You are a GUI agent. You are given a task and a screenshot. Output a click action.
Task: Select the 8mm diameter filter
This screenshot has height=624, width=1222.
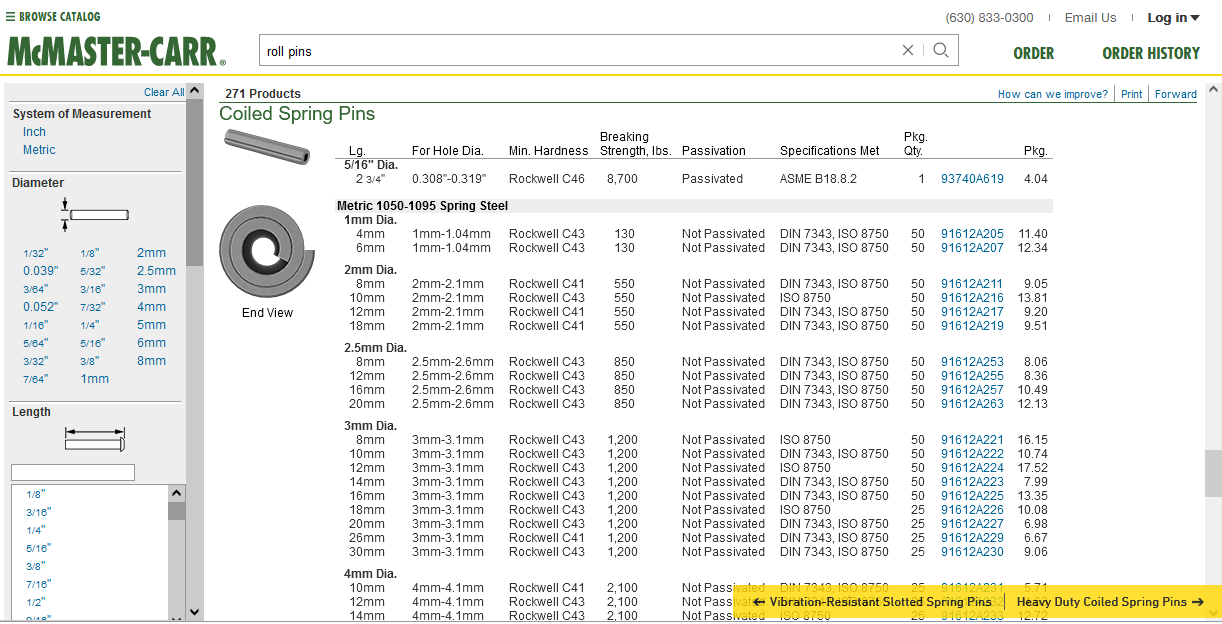(x=151, y=361)
